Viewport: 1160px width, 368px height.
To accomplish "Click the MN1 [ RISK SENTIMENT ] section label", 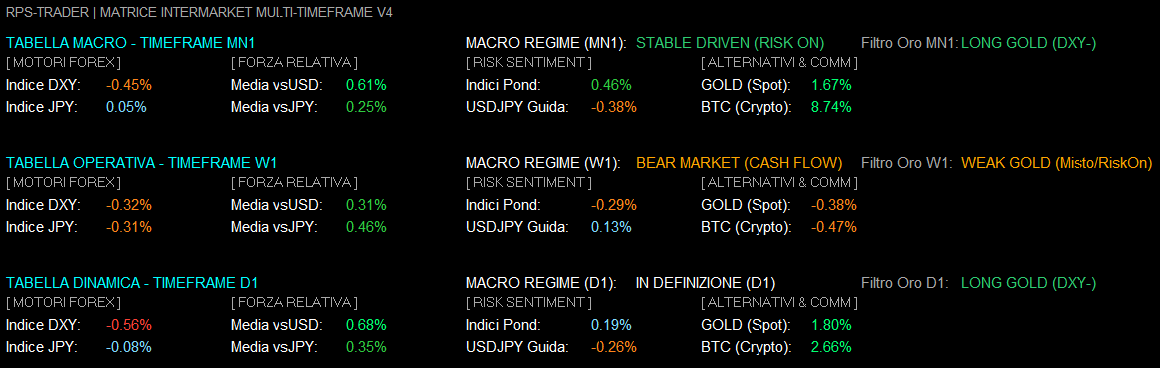I will [x=528, y=62].
